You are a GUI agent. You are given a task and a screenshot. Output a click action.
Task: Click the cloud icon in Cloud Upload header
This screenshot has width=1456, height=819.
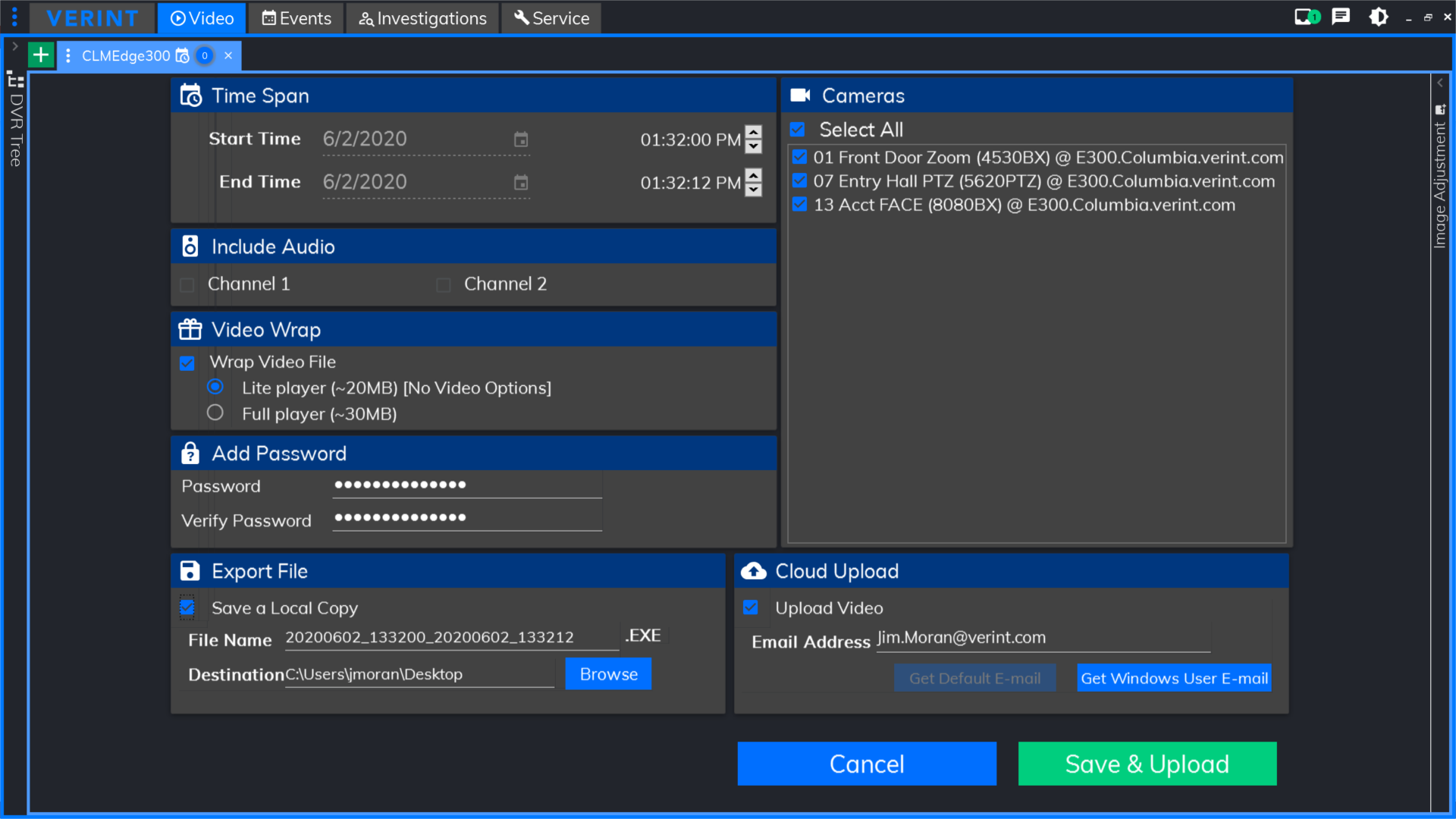[752, 571]
